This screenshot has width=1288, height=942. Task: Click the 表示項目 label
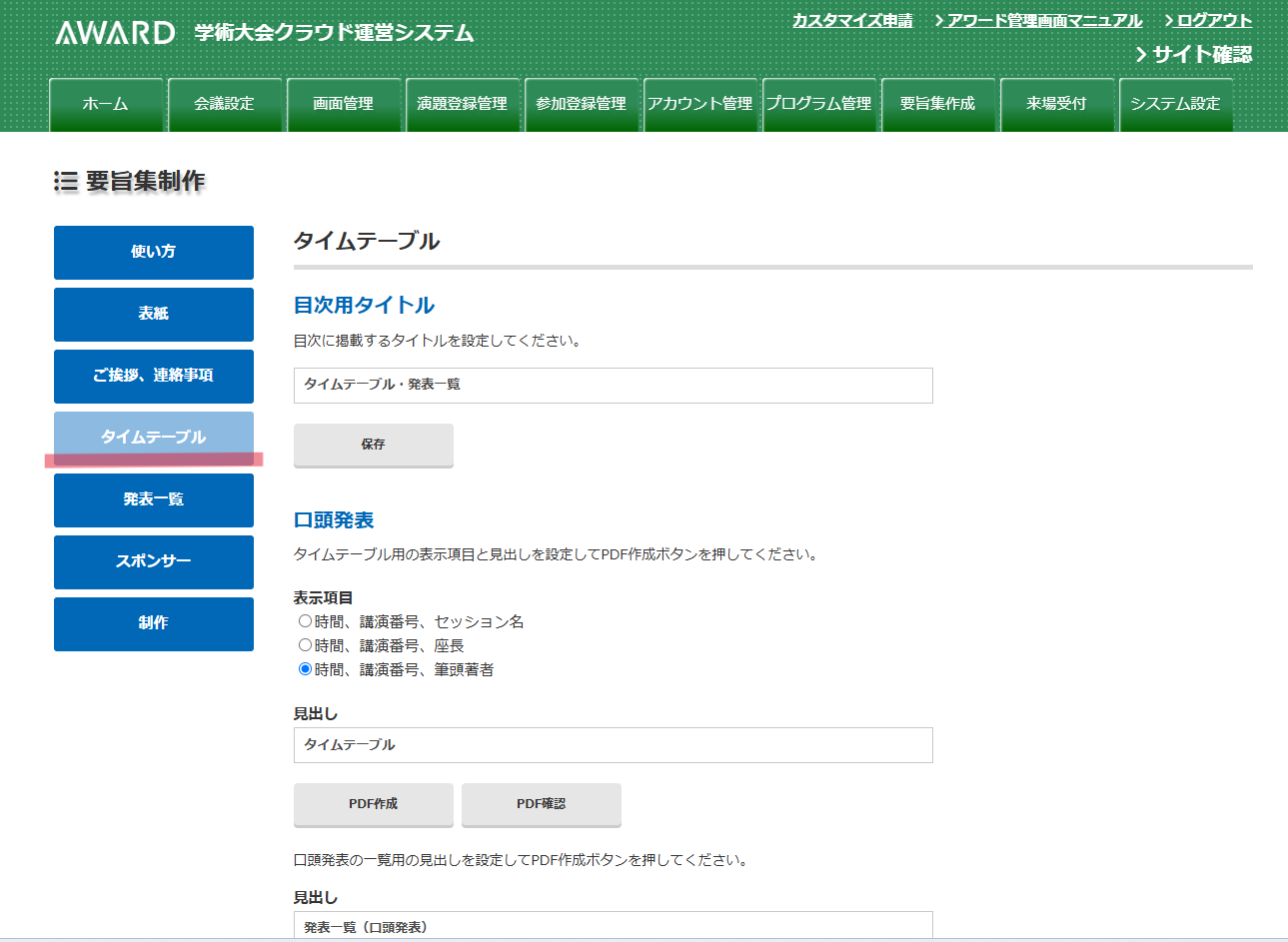pyautogui.click(x=323, y=598)
